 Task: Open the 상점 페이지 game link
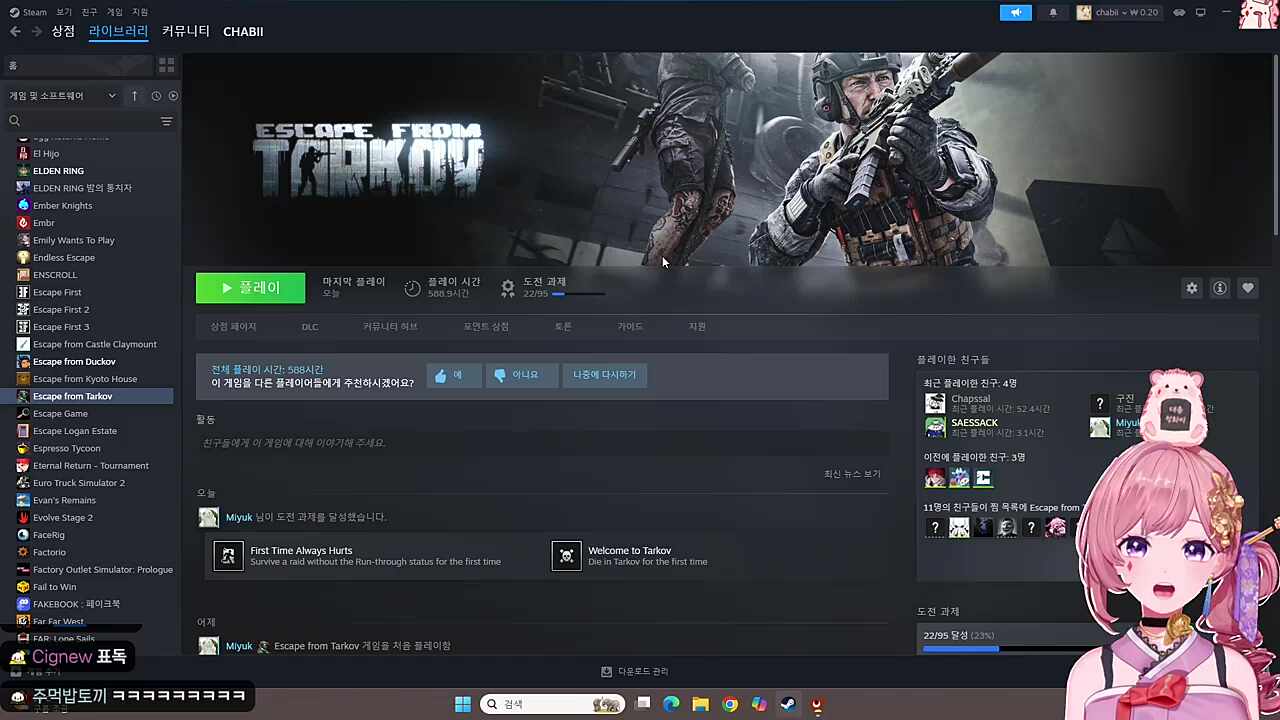point(233,327)
